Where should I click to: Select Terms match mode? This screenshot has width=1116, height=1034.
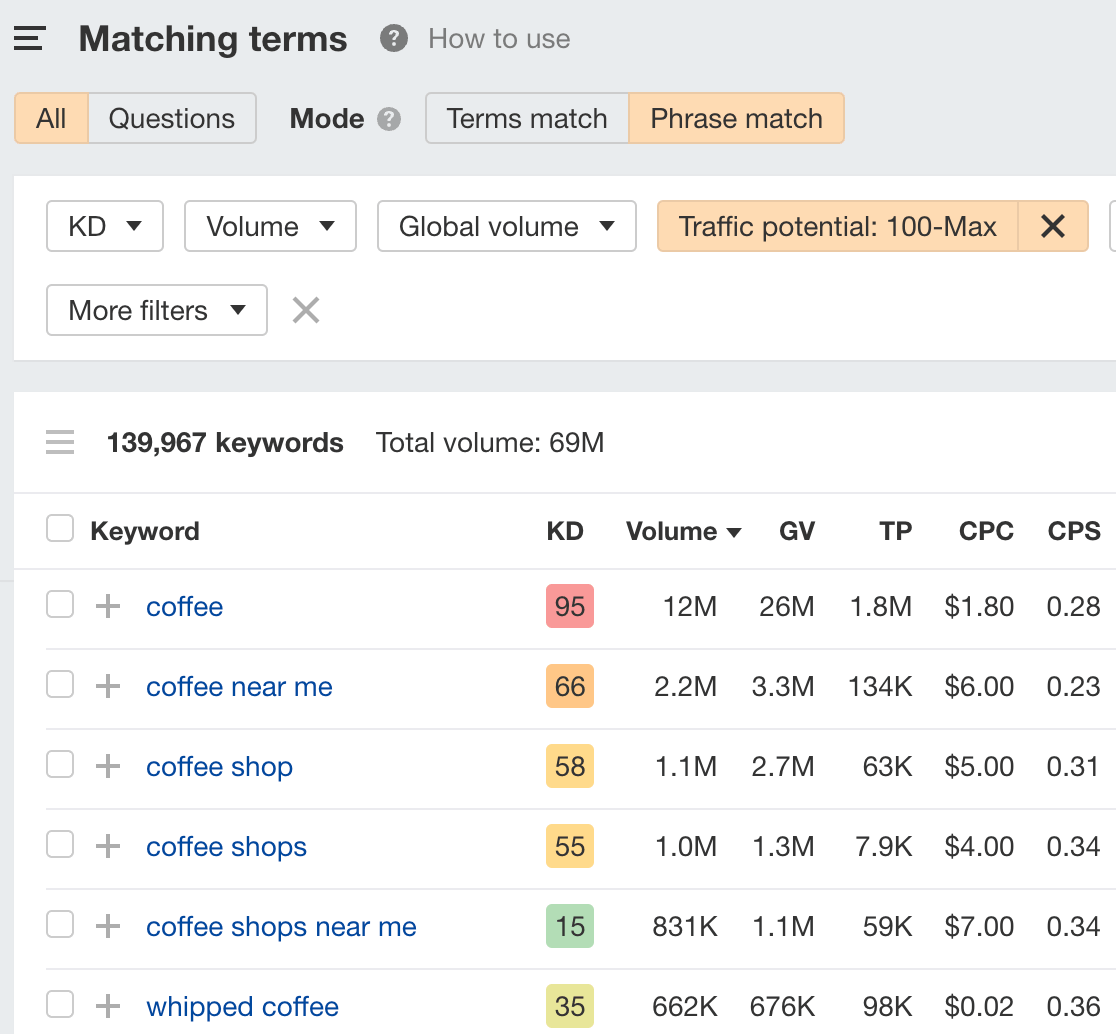(527, 118)
